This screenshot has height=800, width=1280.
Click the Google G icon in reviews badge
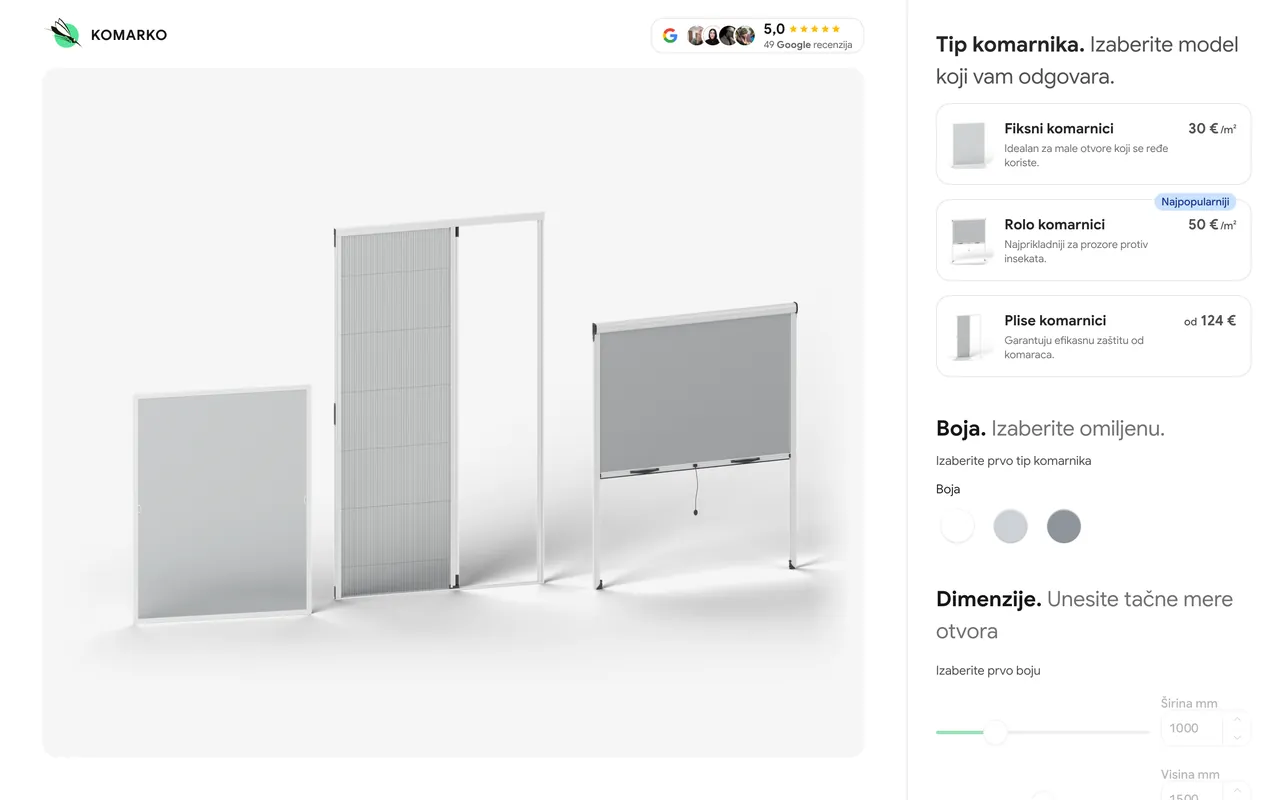tap(670, 36)
